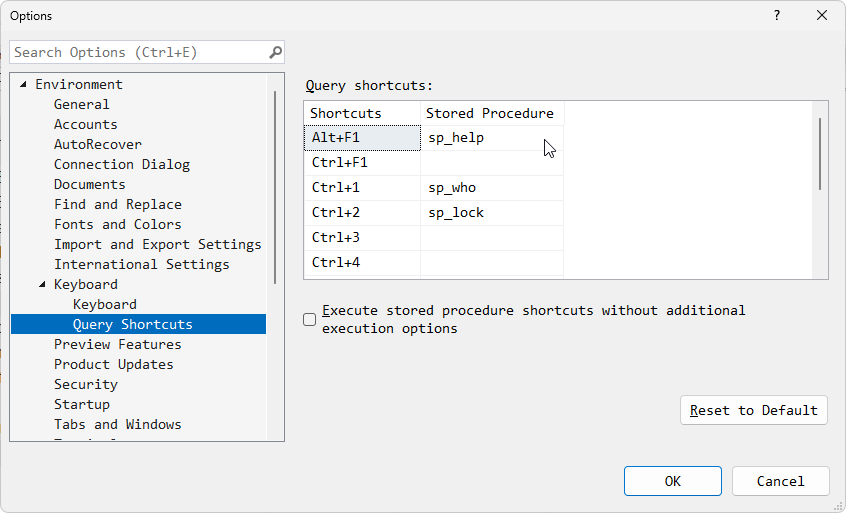The image size is (846, 513).
Task: Select Accounts in options tree
Action: point(85,124)
